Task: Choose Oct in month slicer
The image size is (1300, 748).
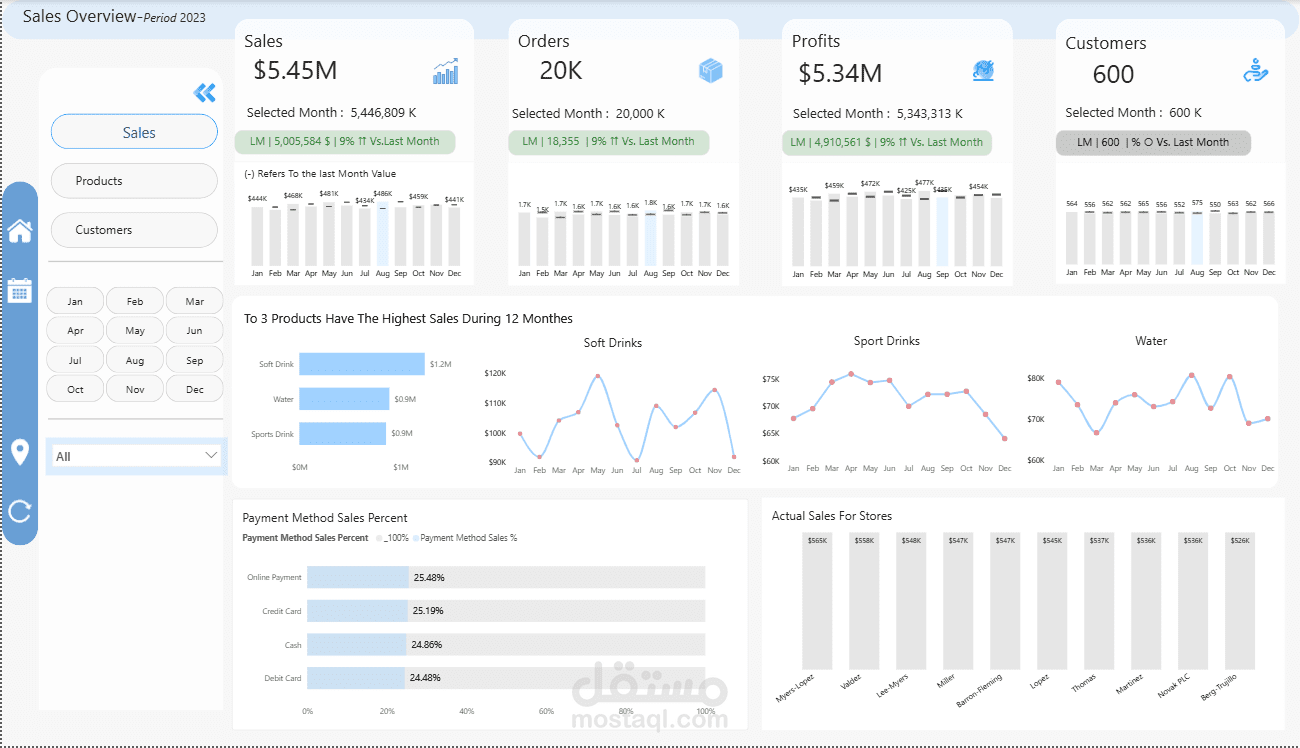Action: point(75,389)
